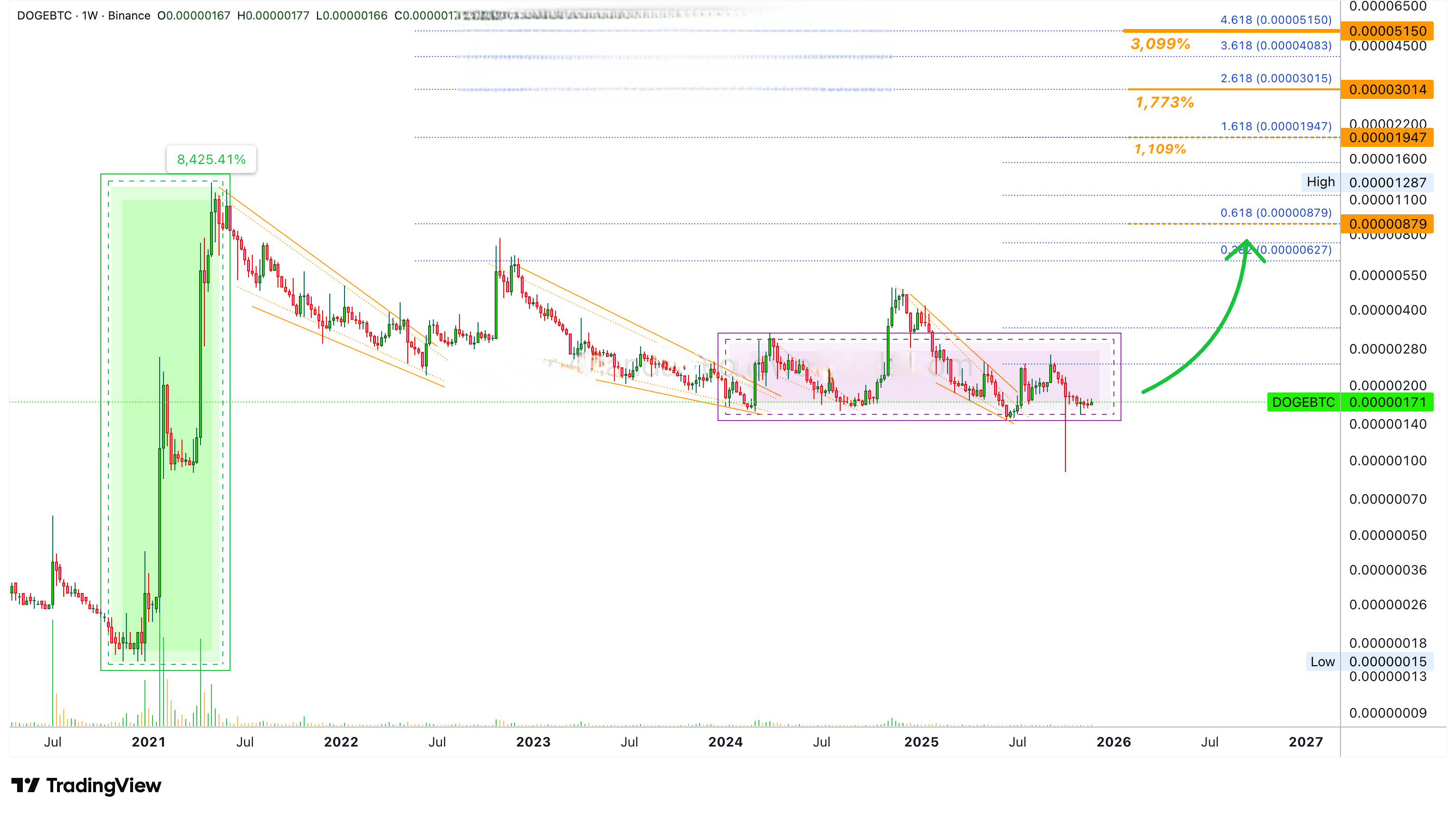Click the 2024 label on time axis
The height and width of the screenshot is (814, 1456).
(725, 742)
